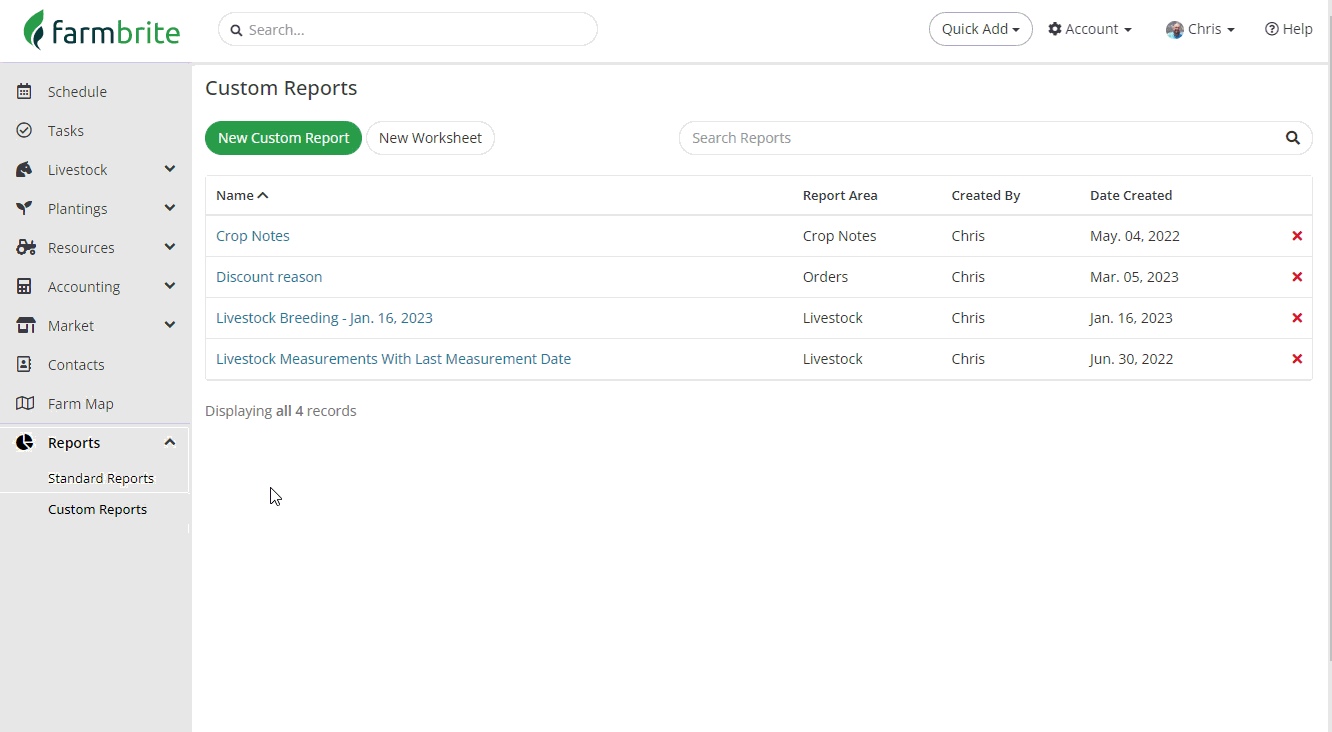Click the Market store icon

[26, 326]
